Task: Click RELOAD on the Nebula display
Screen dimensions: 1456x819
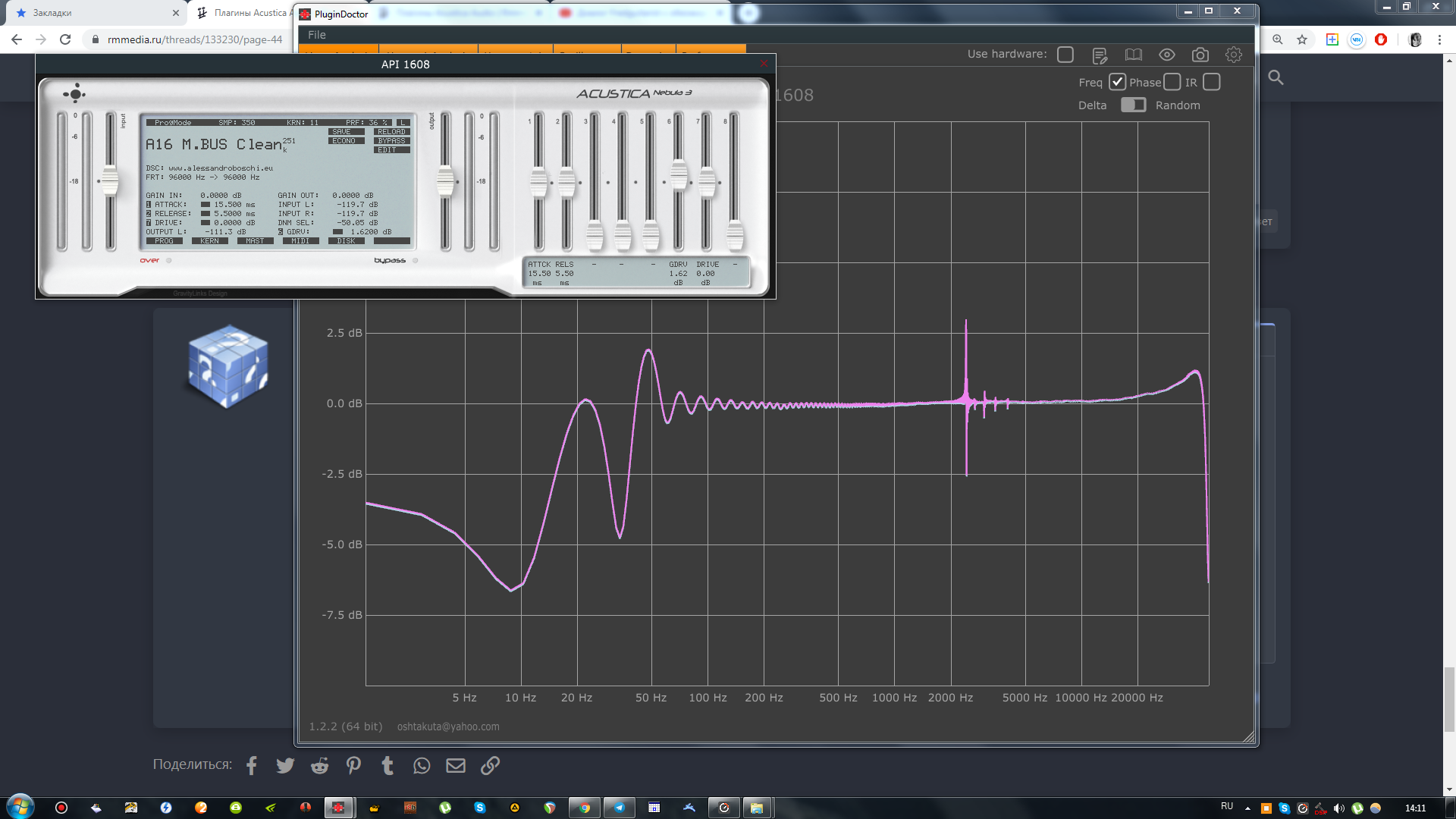Action: tap(391, 132)
